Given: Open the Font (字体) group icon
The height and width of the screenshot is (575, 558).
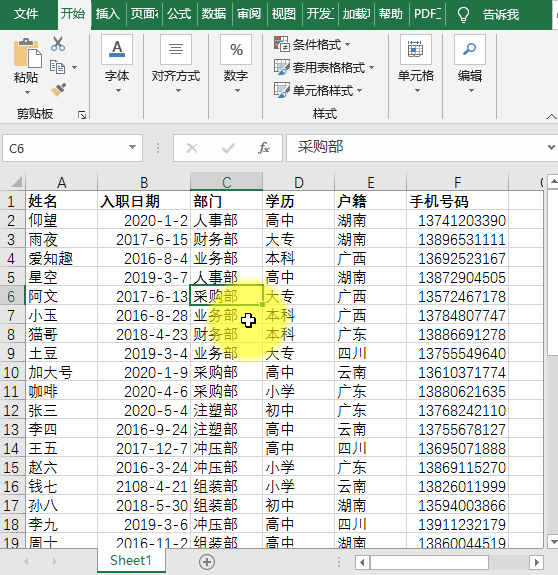Looking at the screenshot, I should [x=117, y=50].
